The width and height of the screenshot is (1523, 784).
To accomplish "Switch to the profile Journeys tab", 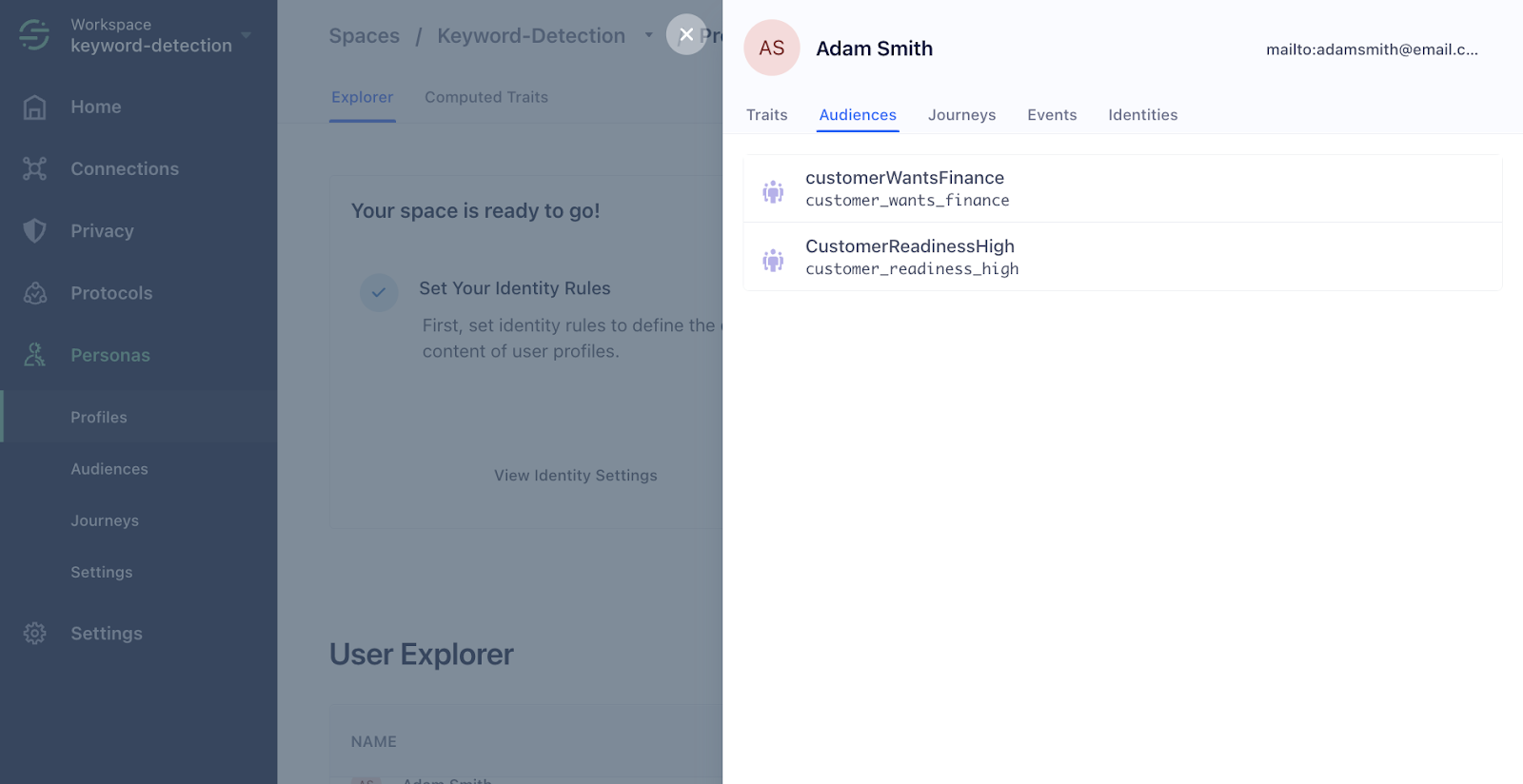I will (x=962, y=115).
